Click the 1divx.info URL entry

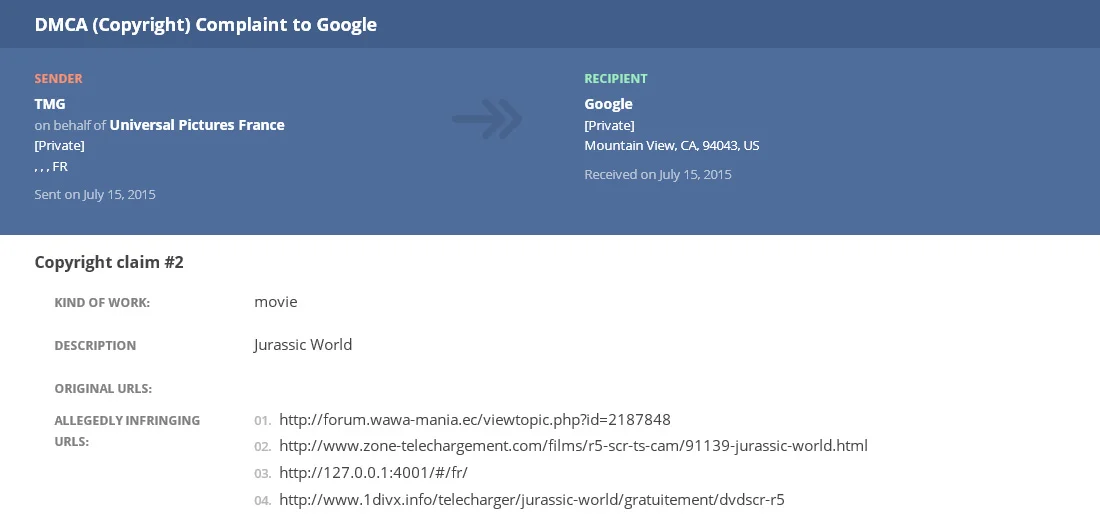click(x=532, y=499)
